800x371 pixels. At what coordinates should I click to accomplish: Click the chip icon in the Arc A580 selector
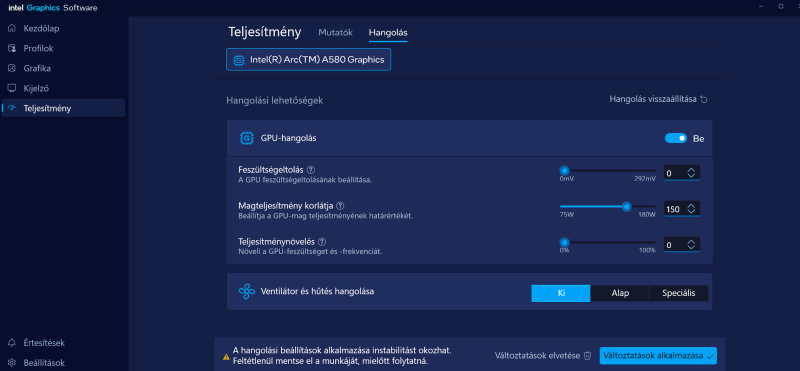pyautogui.click(x=238, y=60)
